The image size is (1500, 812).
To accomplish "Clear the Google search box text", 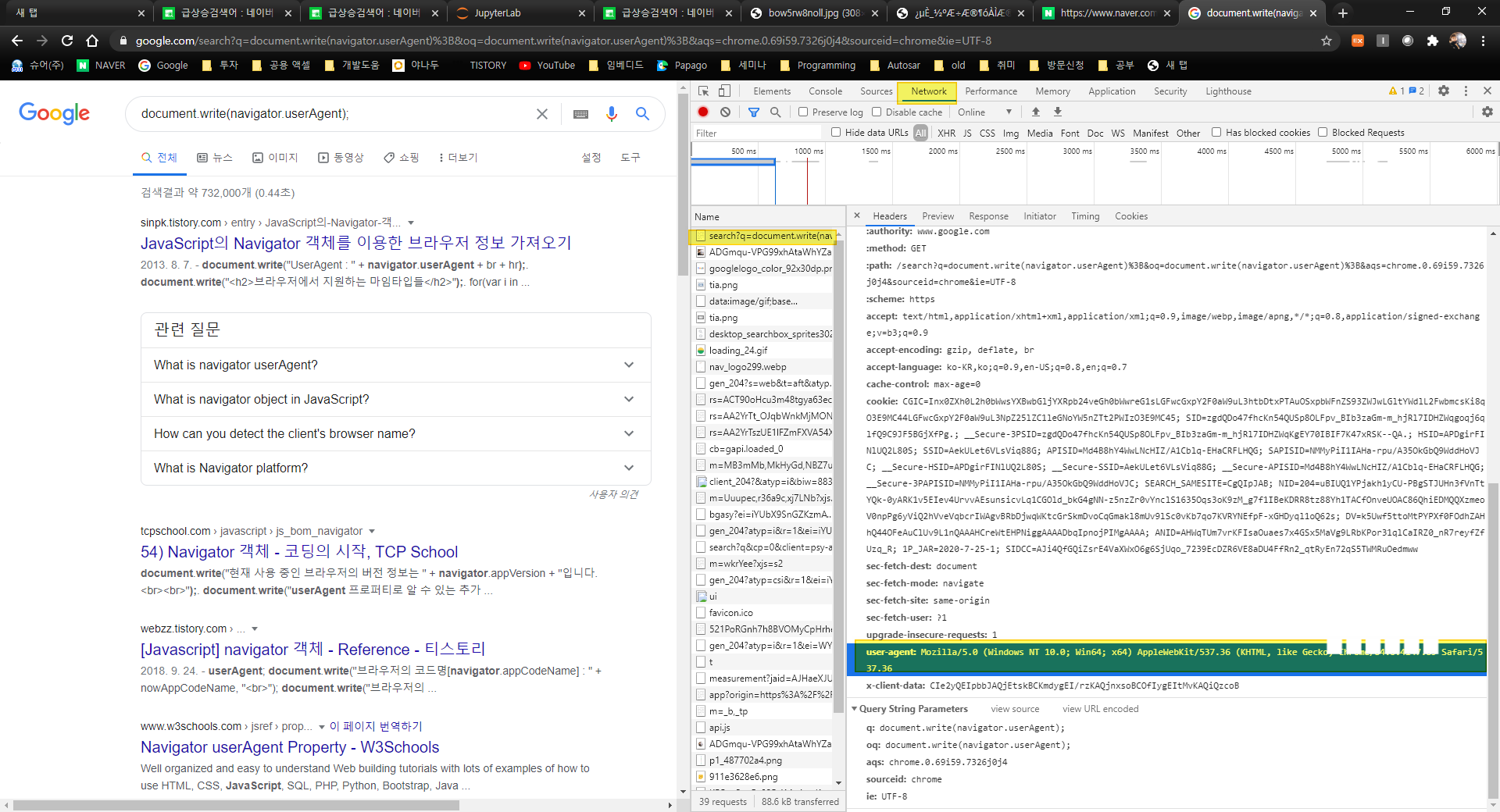I will pos(542,114).
